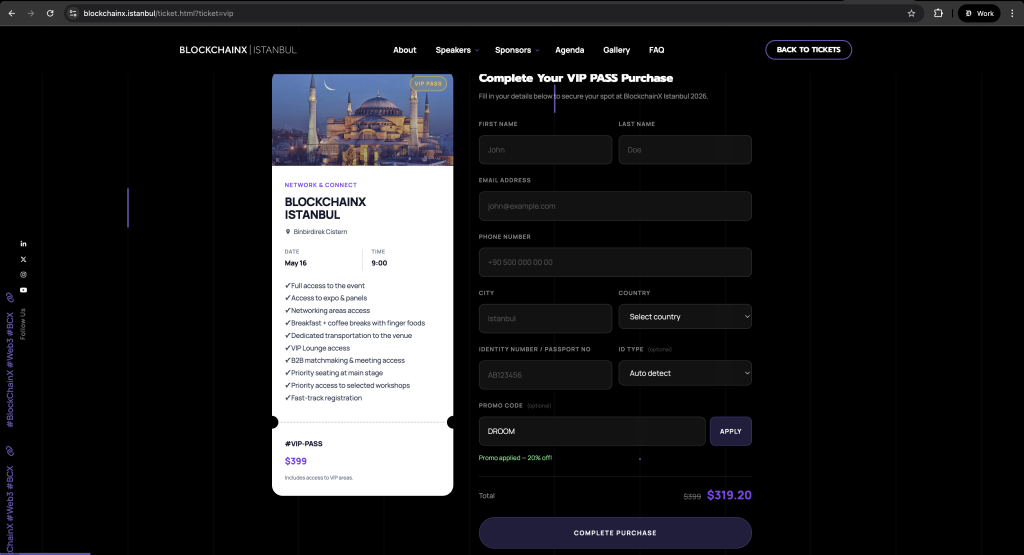Open the Work profile button
1024x555 pixels.
click(979, 13)
